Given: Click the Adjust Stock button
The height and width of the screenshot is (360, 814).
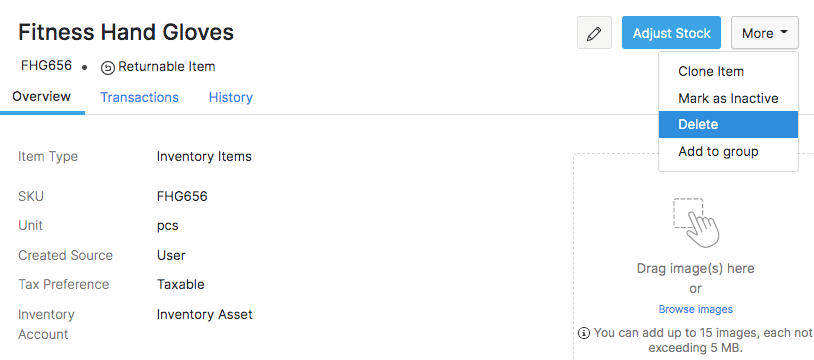Looking at the screenshot, I should click(671, 33).
